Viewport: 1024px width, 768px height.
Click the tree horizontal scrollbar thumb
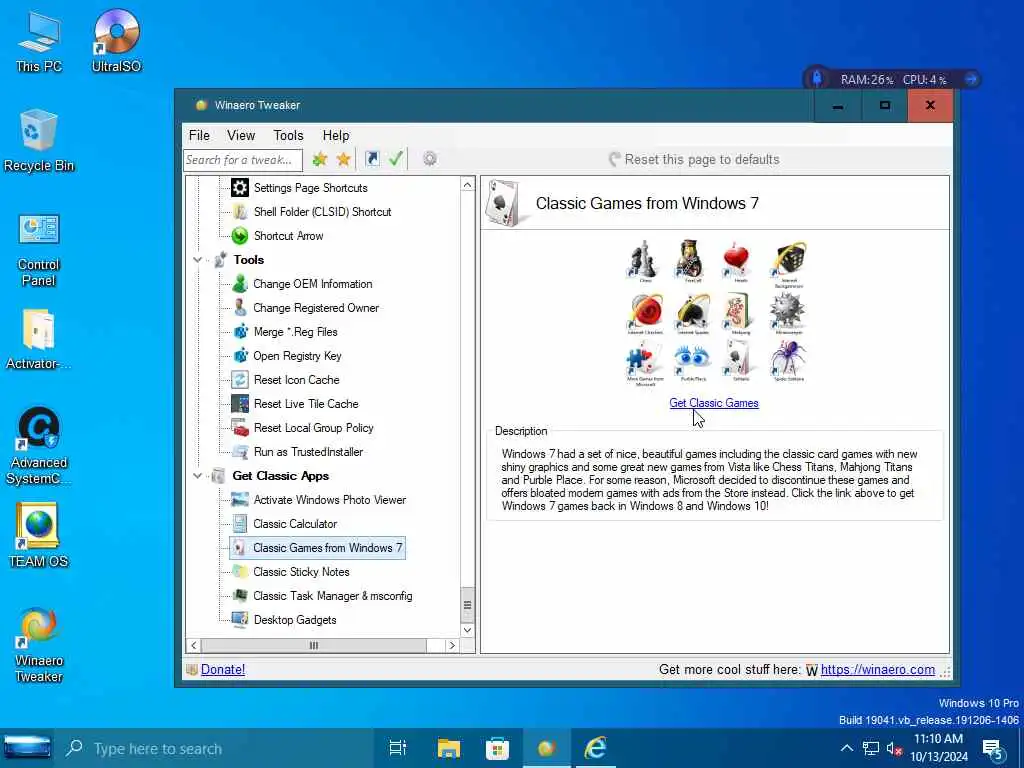coord(313,645)
